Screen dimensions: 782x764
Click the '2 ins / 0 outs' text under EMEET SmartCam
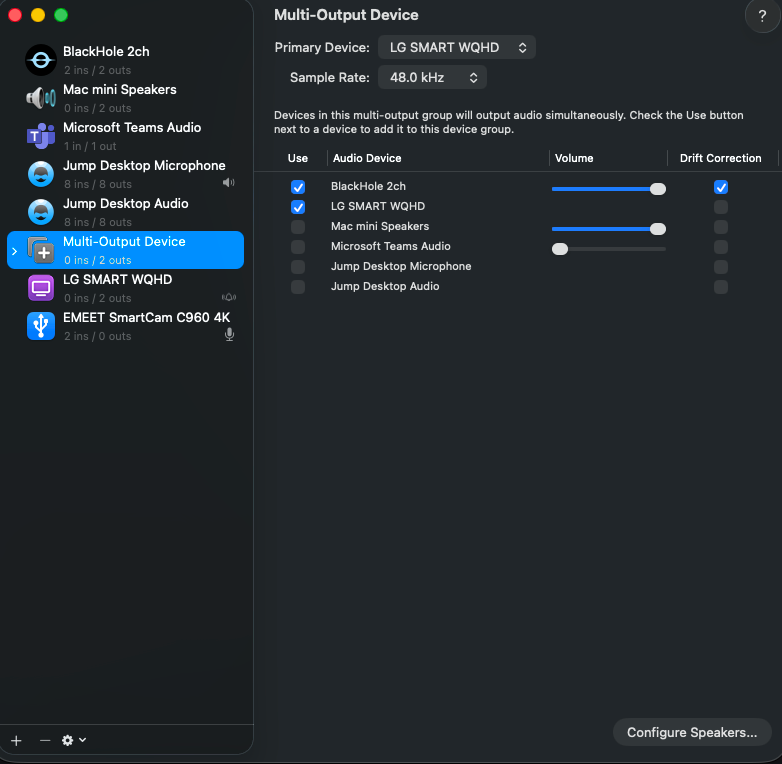tap(98, 336)
